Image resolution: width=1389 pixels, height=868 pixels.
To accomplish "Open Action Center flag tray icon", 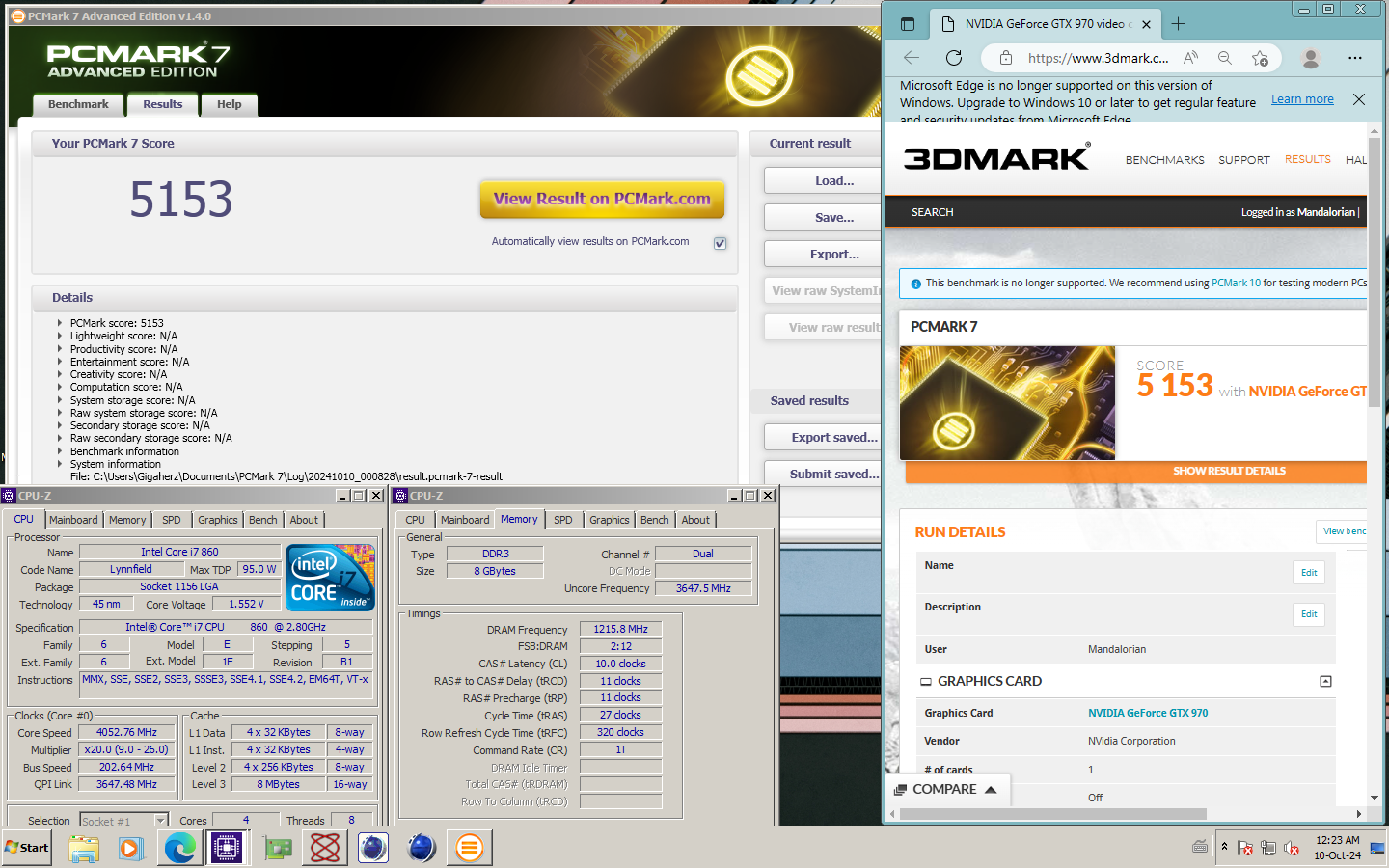I will [x=1245, y=848].
